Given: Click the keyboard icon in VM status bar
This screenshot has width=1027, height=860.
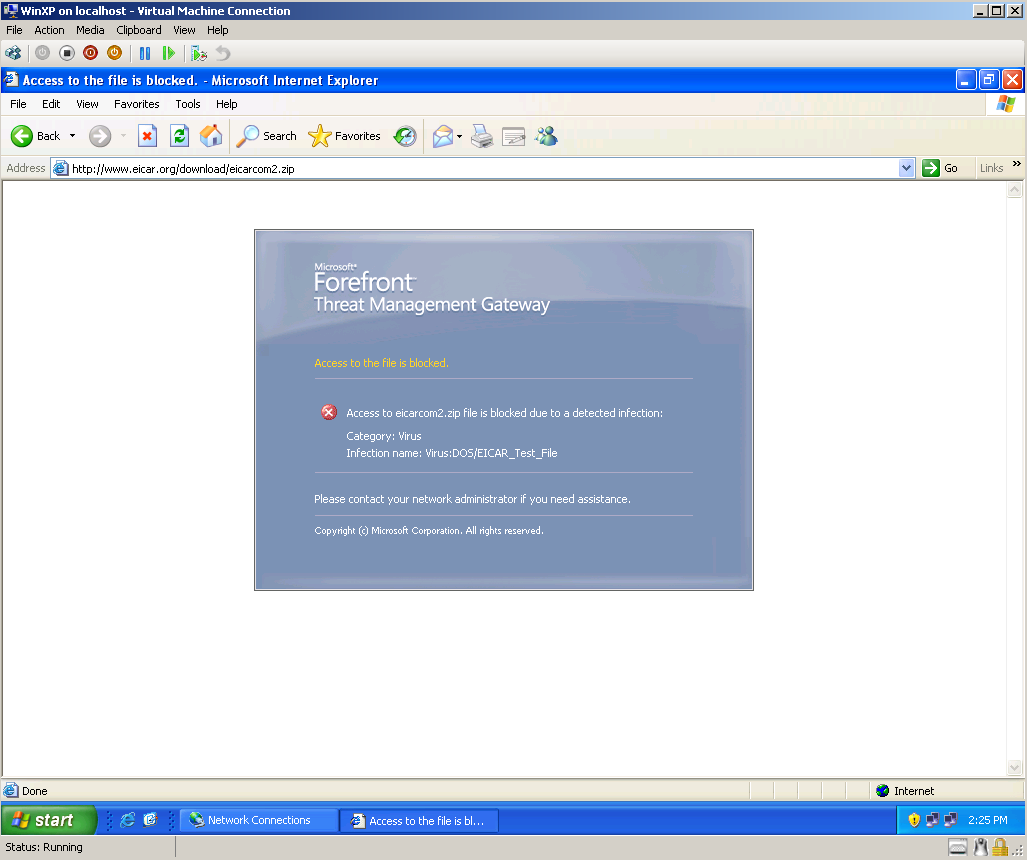Looking at the screenshot, I should pos(958,847).
